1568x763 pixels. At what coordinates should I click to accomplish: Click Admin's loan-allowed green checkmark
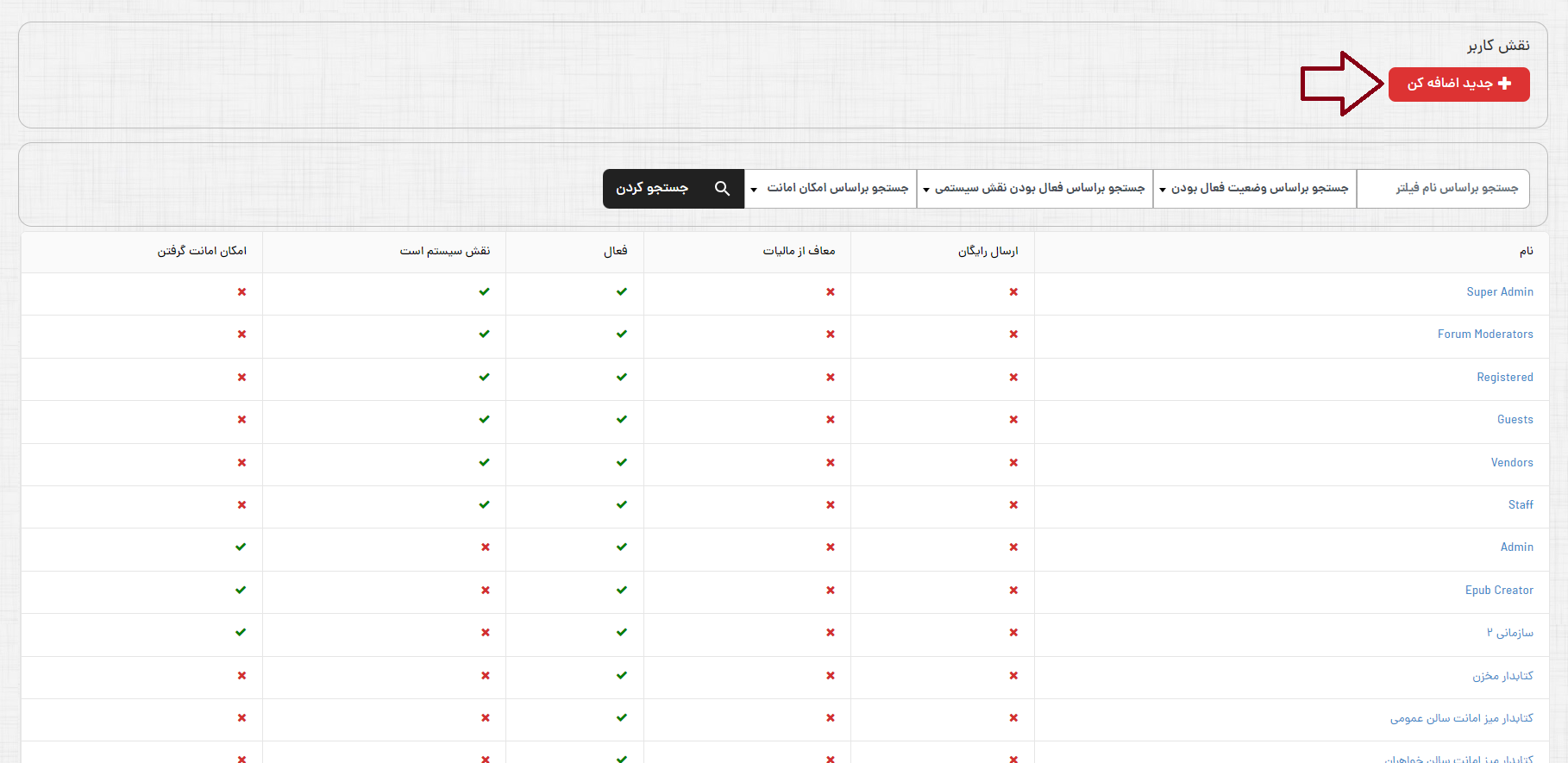click(241, 547)
